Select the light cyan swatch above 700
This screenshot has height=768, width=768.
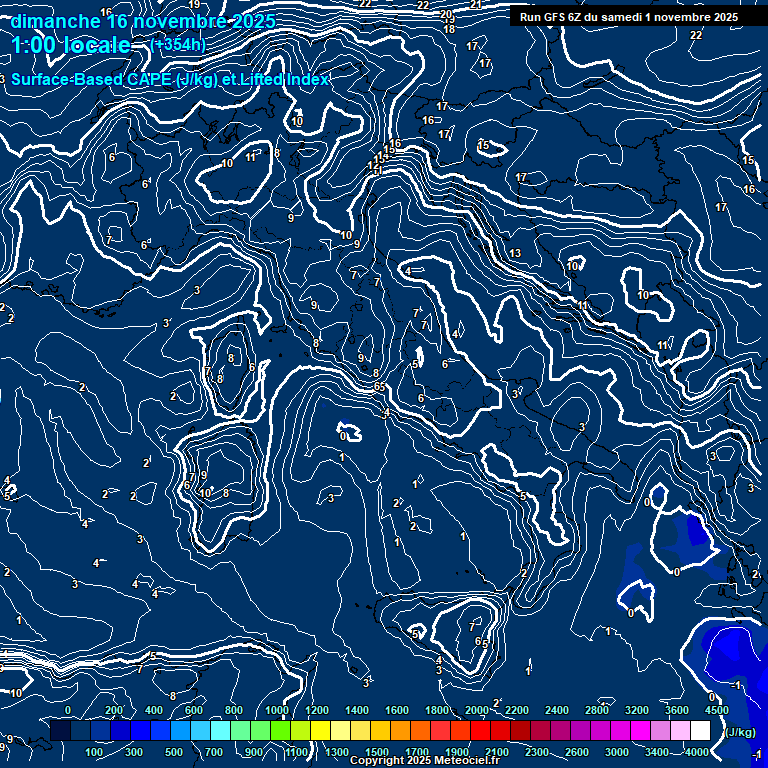coord(220,730)
